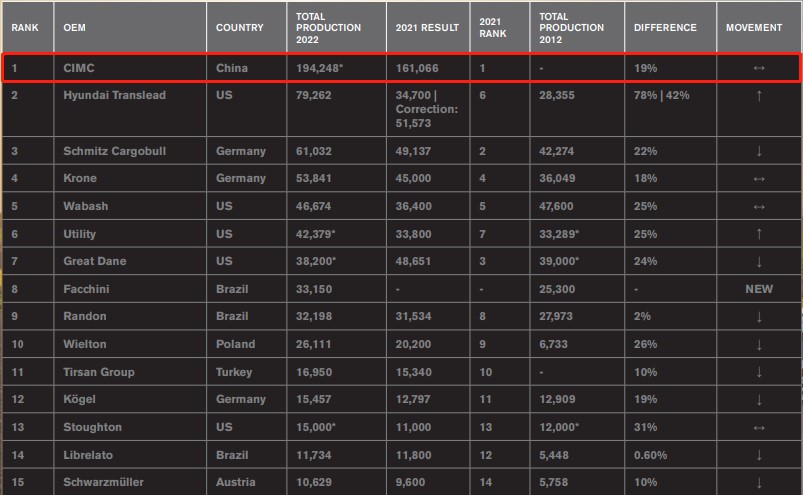803x495 pixels.
Task: Click the up arrow in the Utility row
Action: pos(759,234)
